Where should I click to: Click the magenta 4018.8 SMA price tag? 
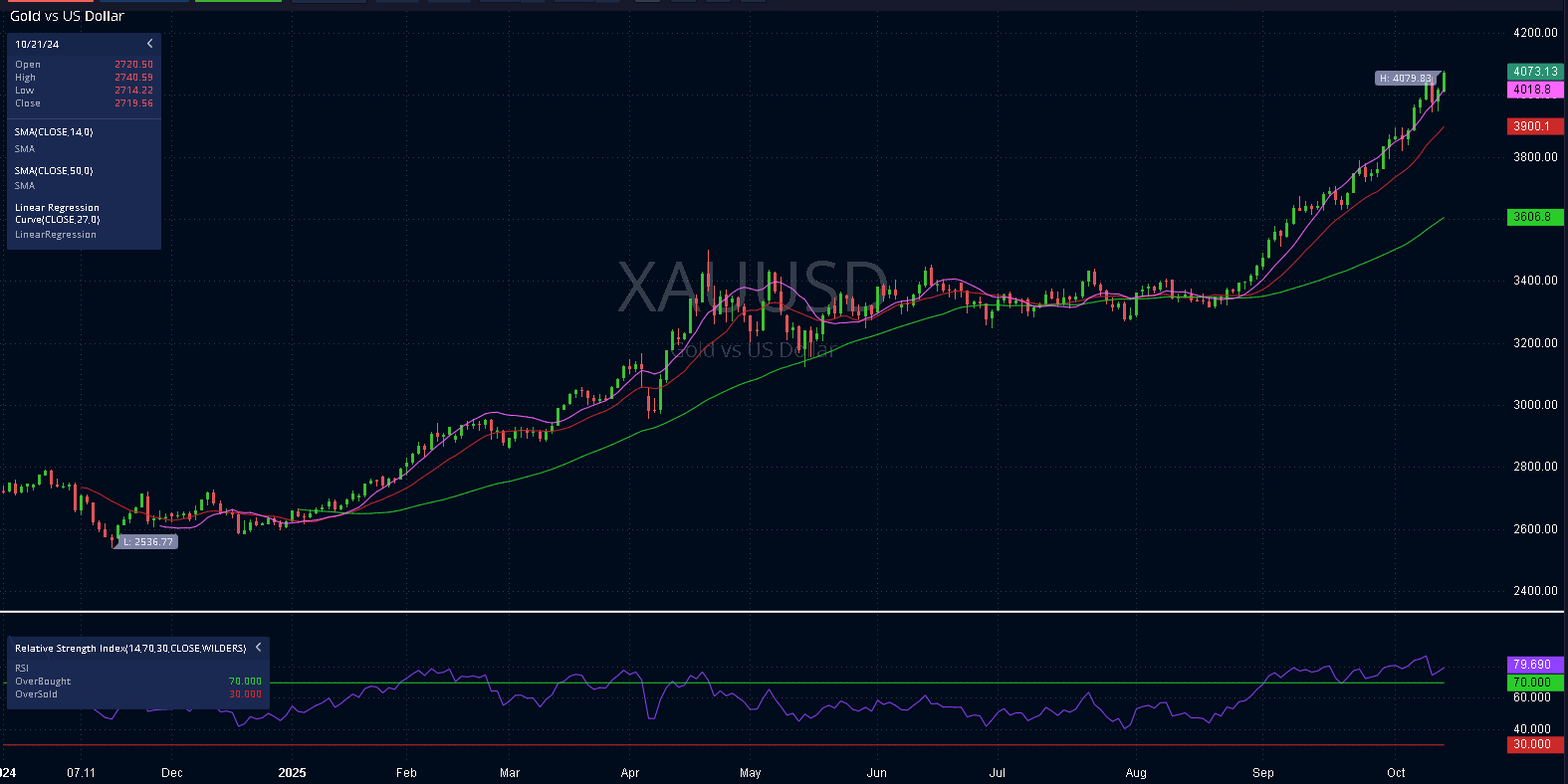pos(1534,90)
